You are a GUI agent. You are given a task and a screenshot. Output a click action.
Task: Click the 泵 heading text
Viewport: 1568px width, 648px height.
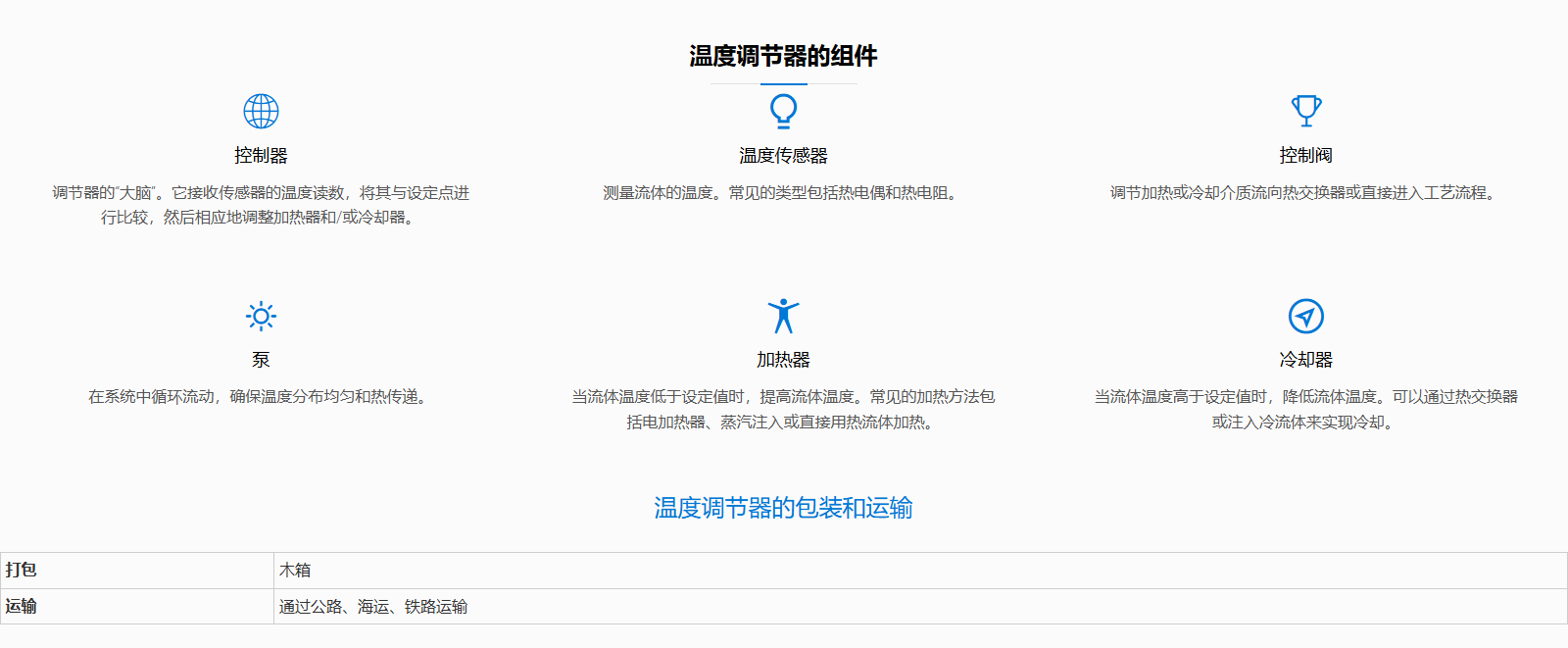[261, 360]
